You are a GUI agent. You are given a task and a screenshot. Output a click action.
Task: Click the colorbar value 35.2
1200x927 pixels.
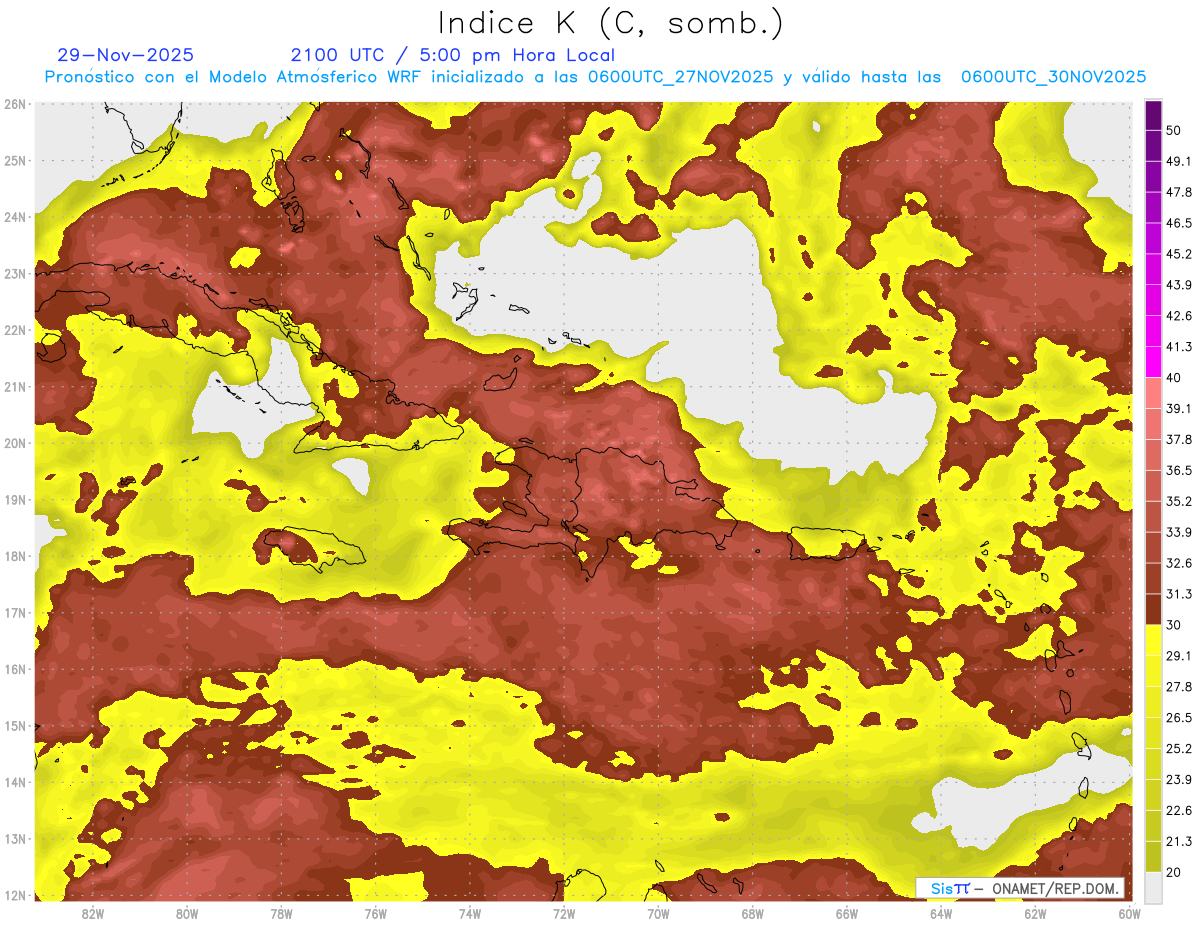pyautogui.click(x=1179, y=502)
